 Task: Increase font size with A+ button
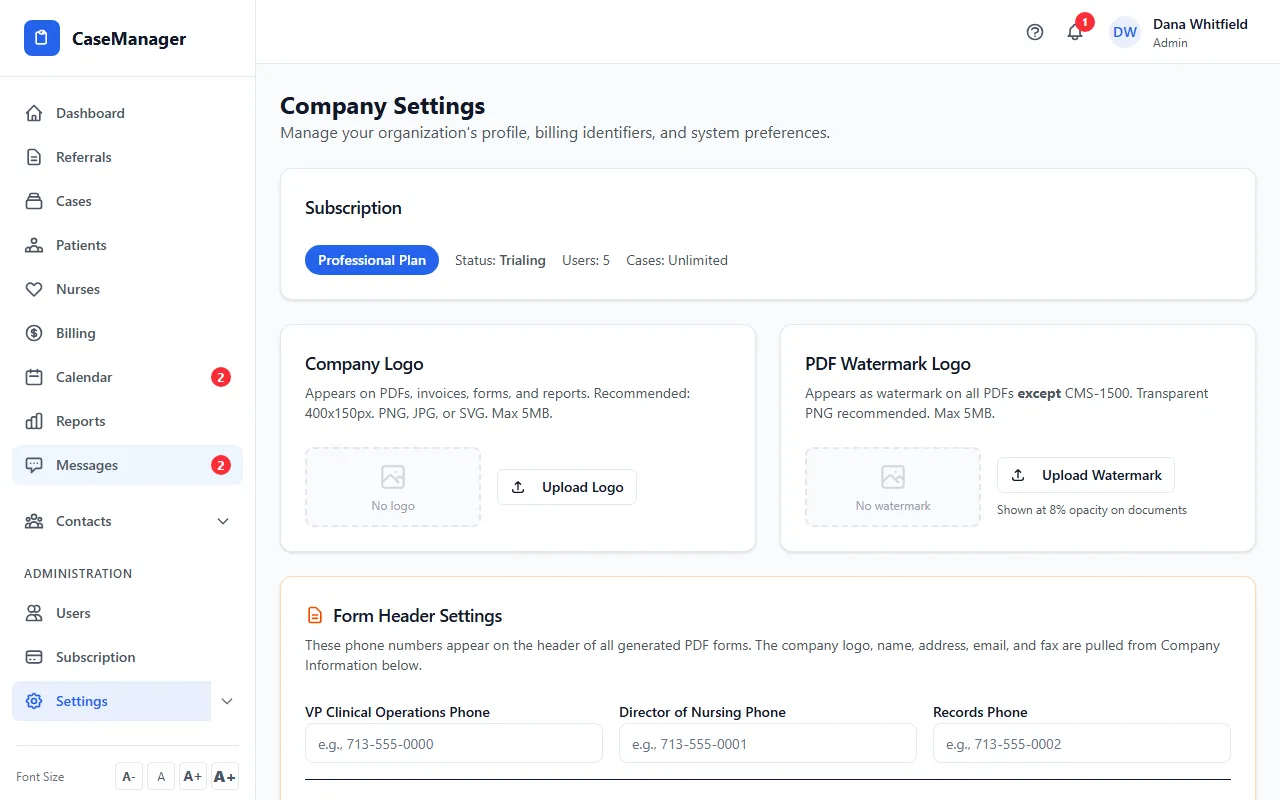(x=193, y=777)
